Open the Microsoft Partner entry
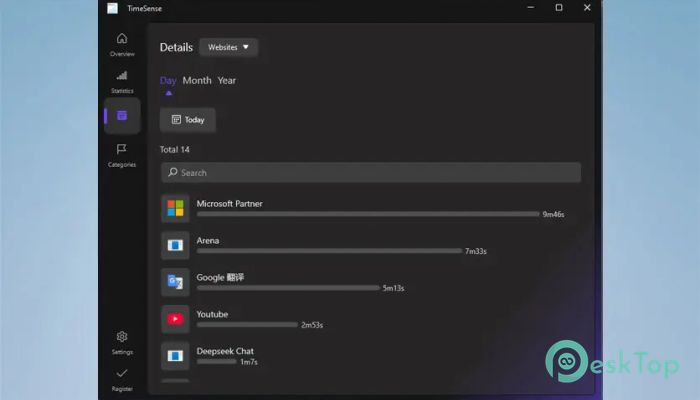 371,208
